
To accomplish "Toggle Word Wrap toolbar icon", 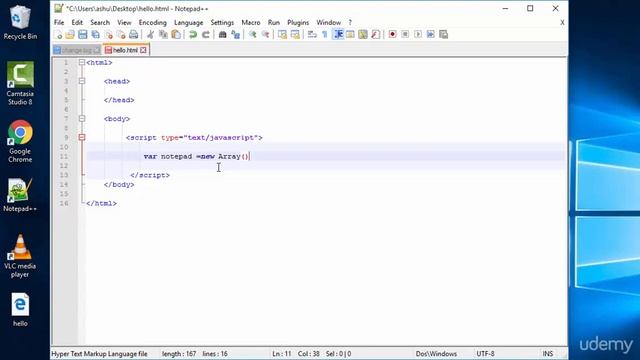I will (312, 35).
